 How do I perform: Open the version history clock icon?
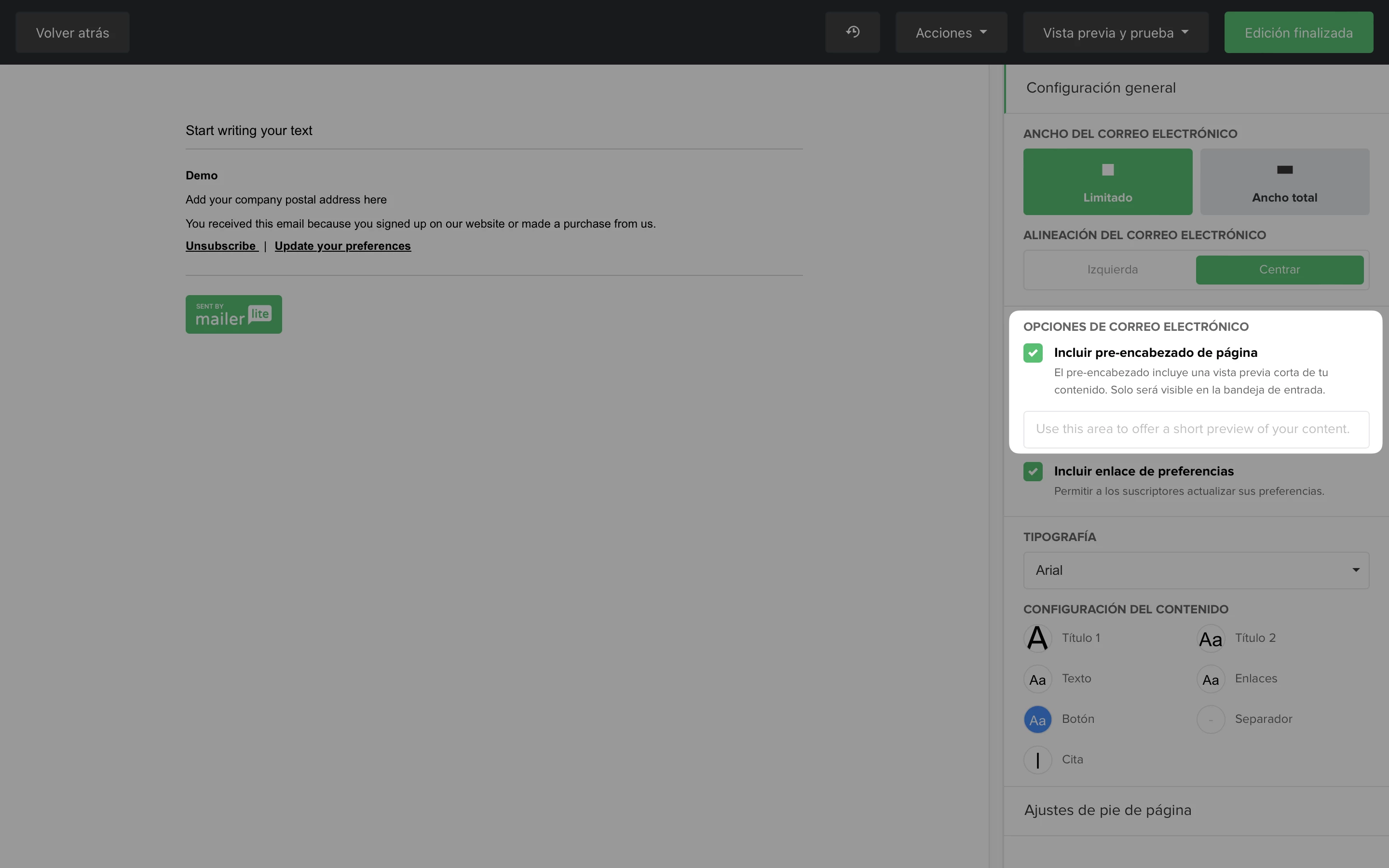point(852,32)
